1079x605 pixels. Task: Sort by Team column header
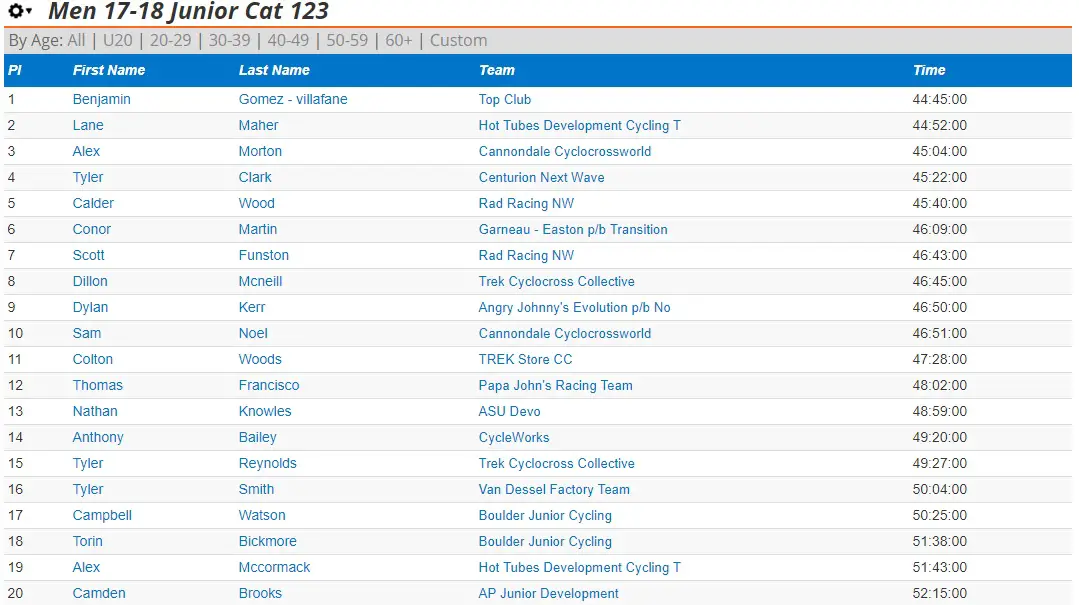(x=497, y=70)
